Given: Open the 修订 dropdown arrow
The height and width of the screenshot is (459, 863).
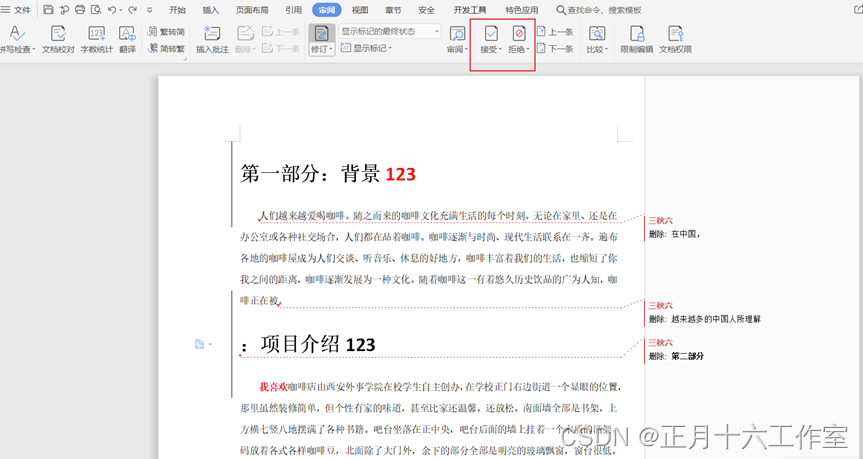Looking at the screenshot, I should click(x=331, y=50).
